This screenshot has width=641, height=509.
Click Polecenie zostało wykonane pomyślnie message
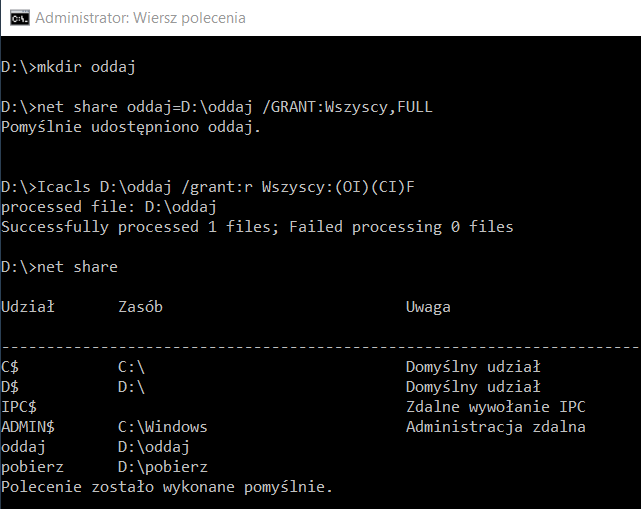[x=167, y=487]
